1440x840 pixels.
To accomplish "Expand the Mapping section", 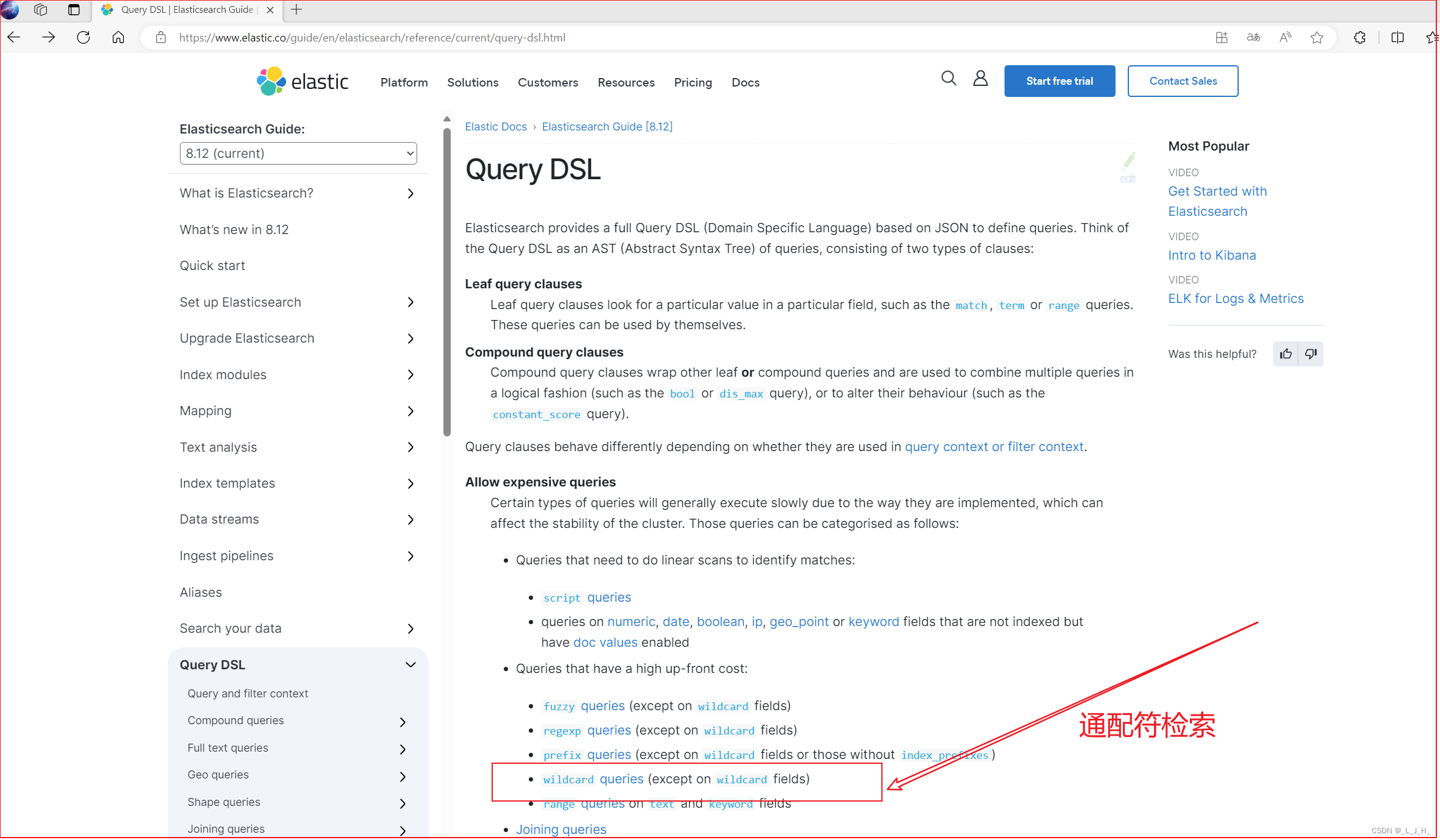I will 410,411.
